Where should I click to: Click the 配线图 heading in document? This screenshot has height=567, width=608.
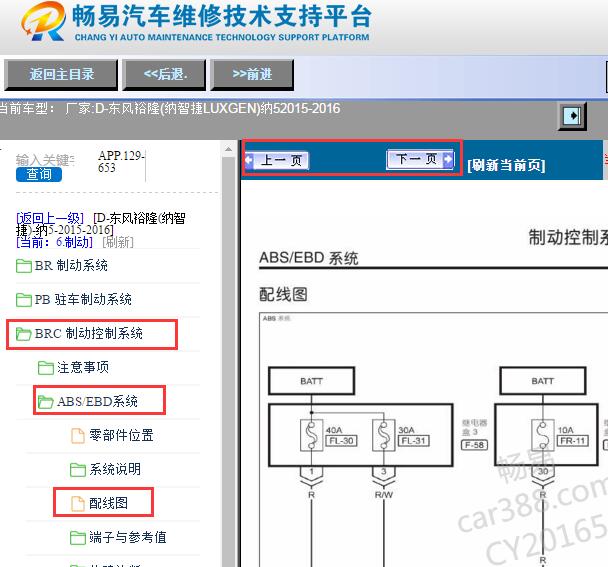[283, 294]
